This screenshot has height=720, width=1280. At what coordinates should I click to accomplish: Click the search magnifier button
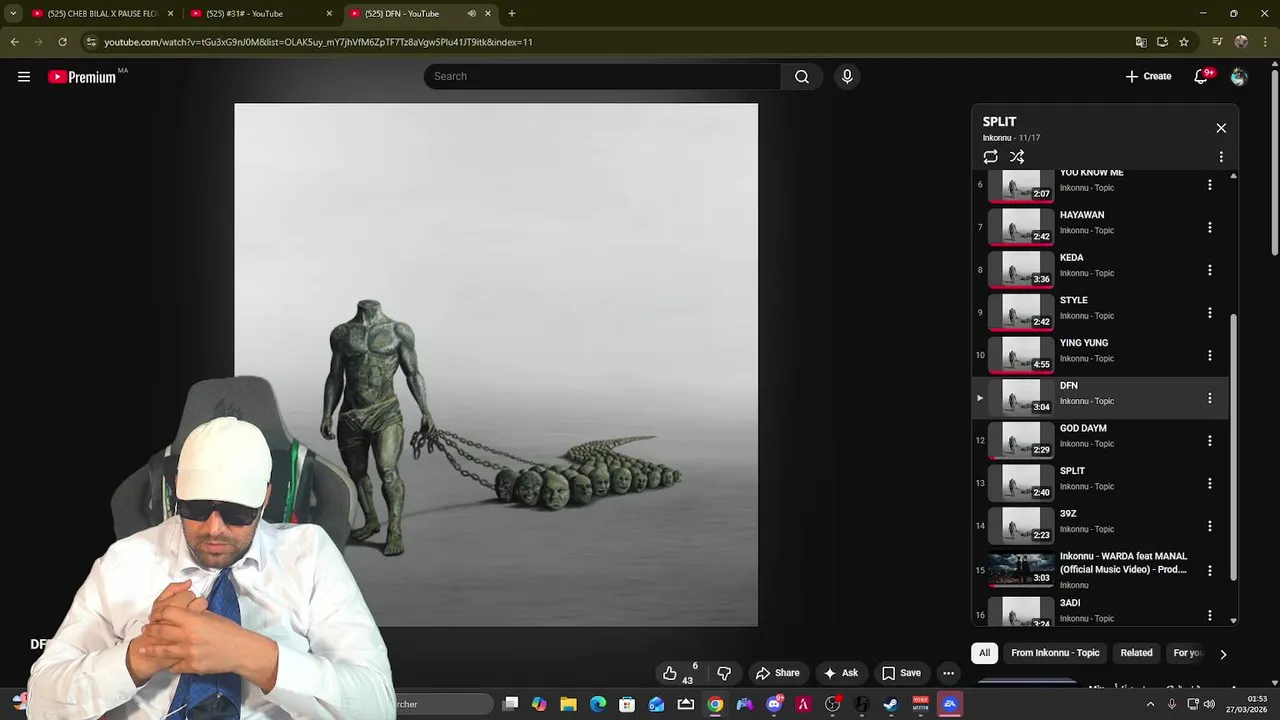pos(802,77)
